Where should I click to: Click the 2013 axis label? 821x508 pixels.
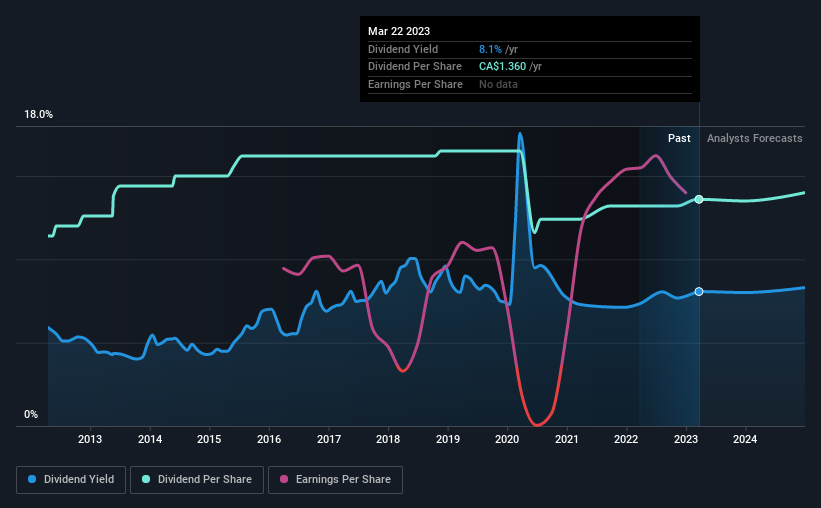pyautogui.click(x=90, y=439)
